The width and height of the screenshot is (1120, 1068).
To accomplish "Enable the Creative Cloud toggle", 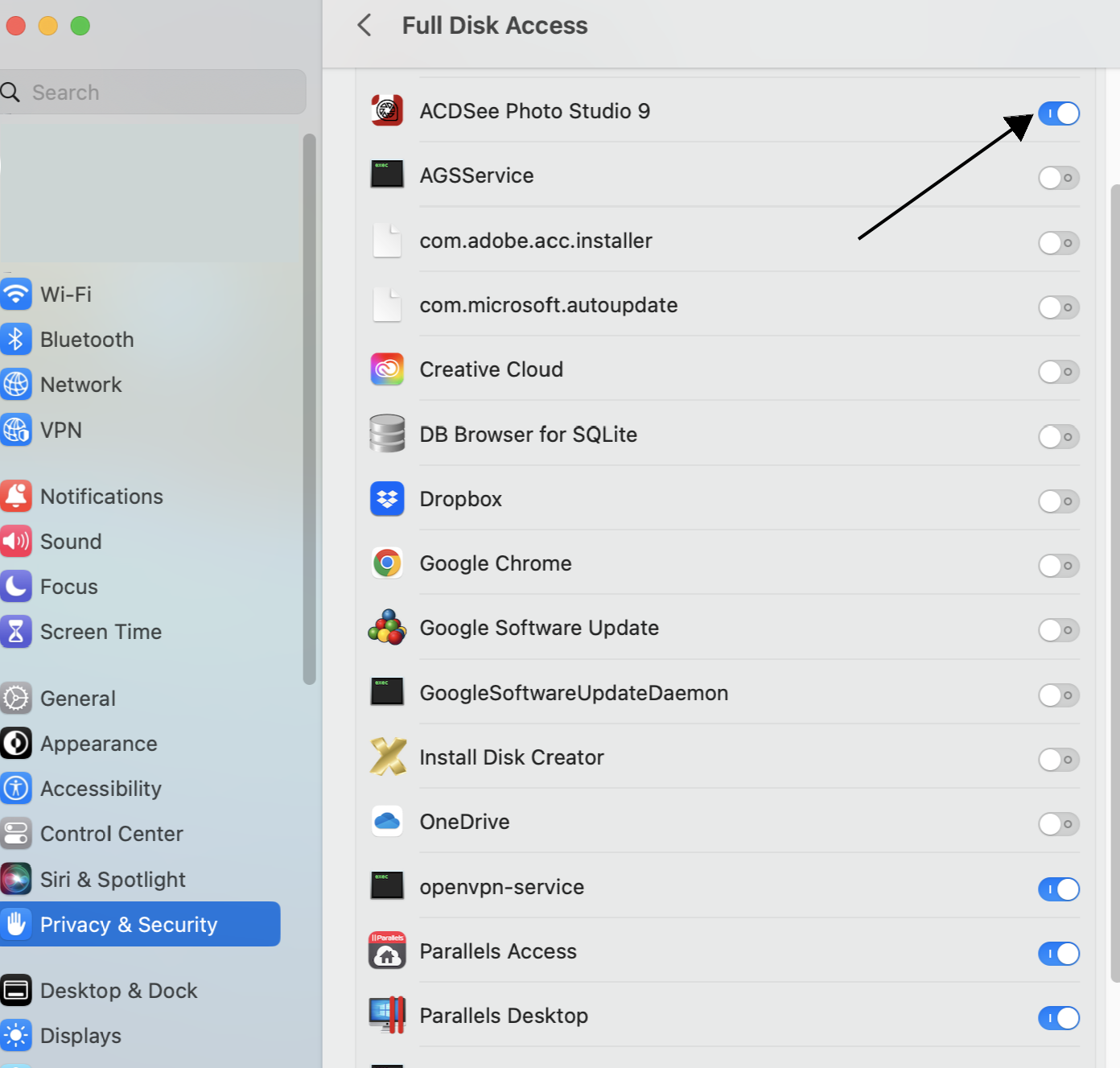I will coord(1058,371).
